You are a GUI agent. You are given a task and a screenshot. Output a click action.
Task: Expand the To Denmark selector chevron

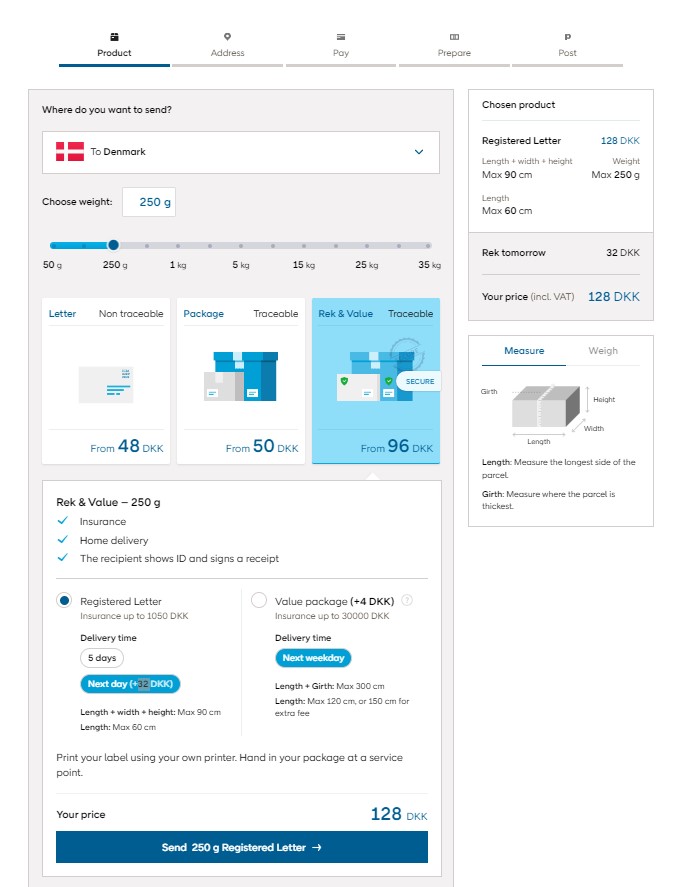pyautogui.click(x=419, y=152)
